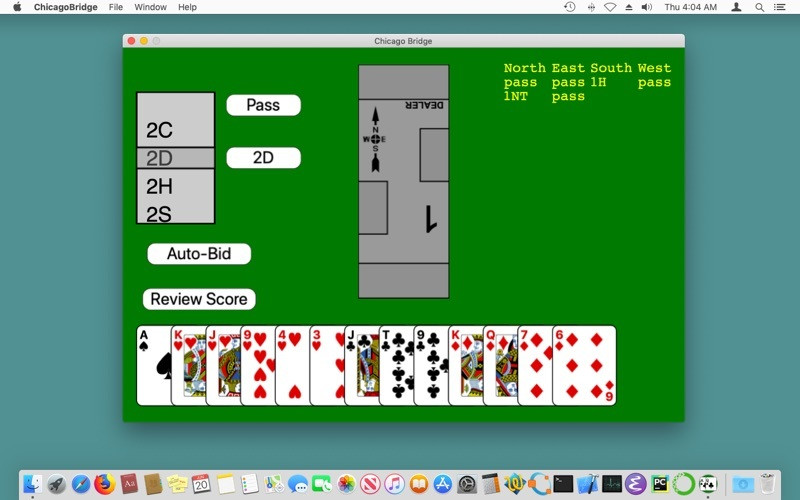Open Emacs from the dock
Viewport: 800px width, 500px height.
636,483
